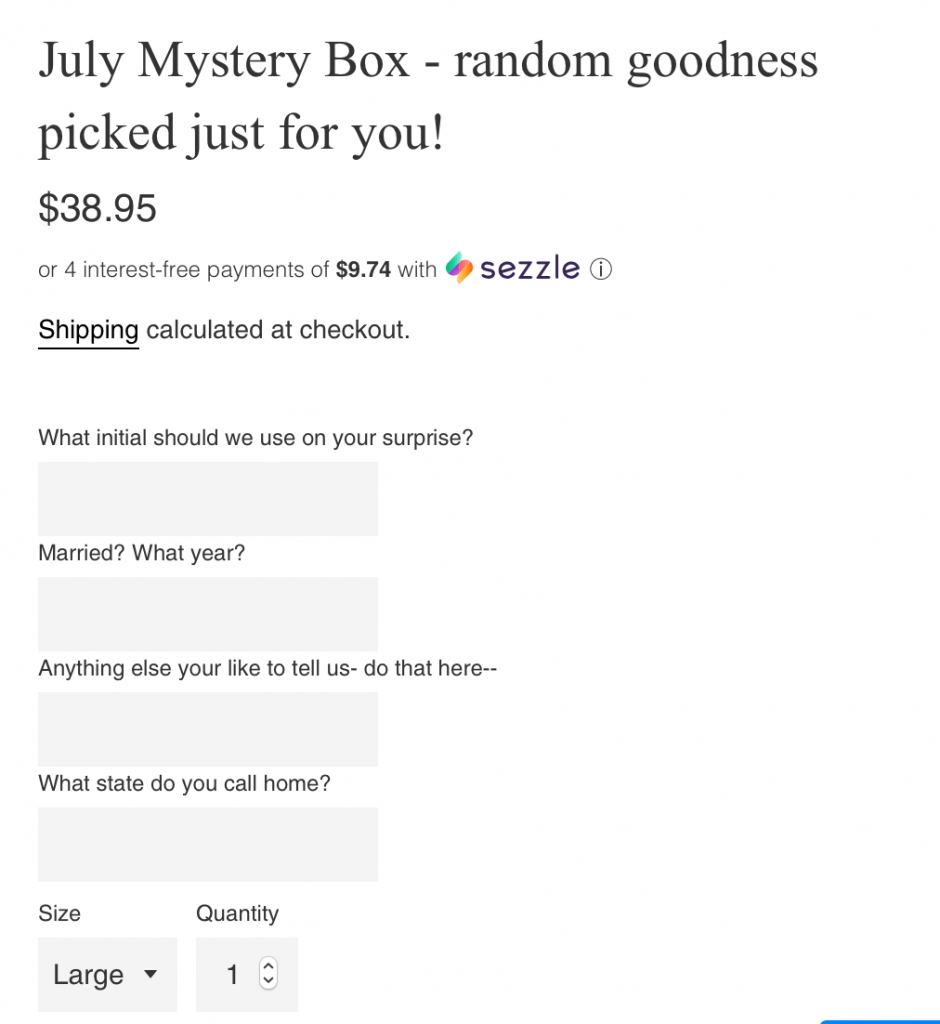This screenshot has height=1024, width=940.
Task: Select the 'Anything else' text field
Action: (208, 729)
